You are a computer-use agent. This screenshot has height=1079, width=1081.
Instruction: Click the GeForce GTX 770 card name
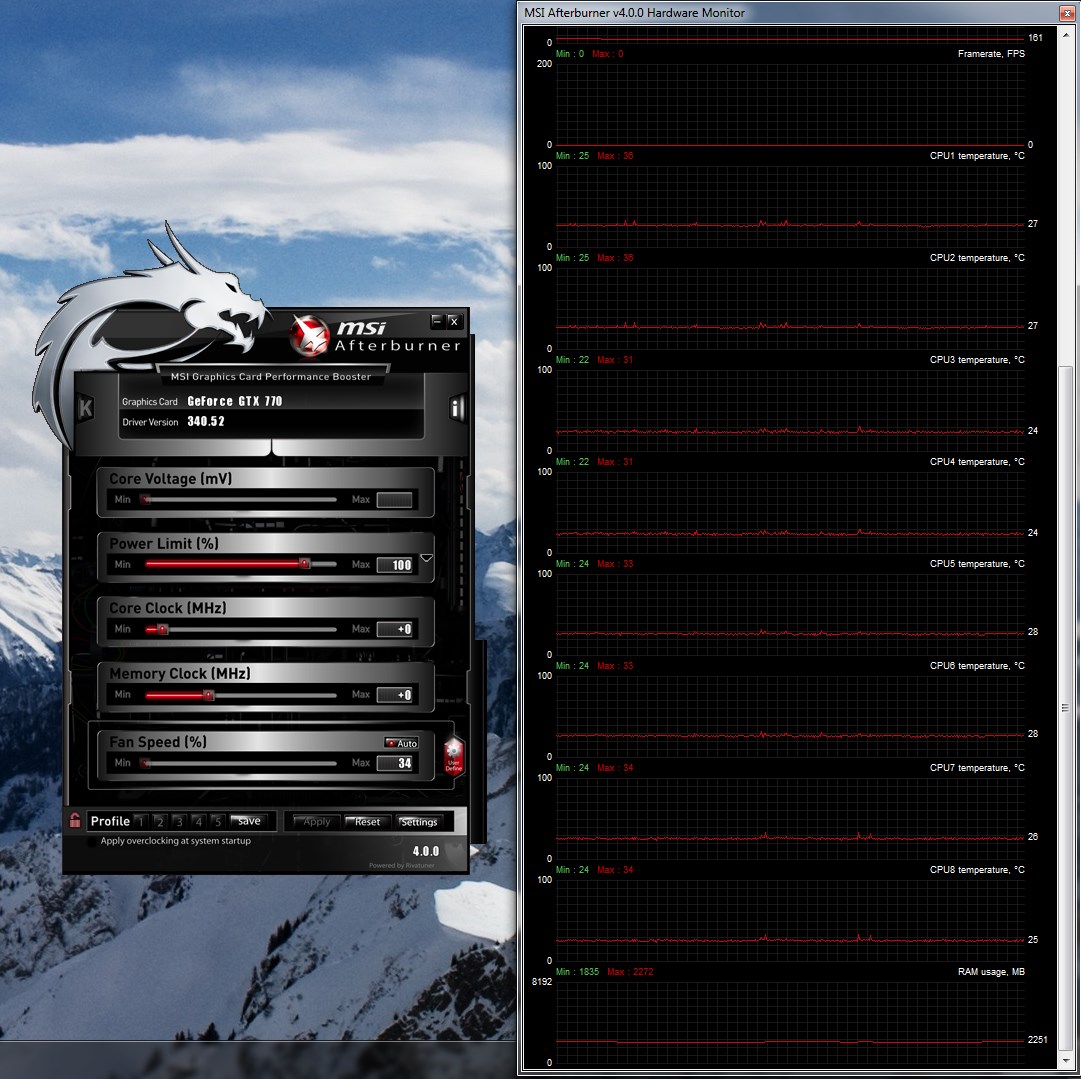point(234,401)
